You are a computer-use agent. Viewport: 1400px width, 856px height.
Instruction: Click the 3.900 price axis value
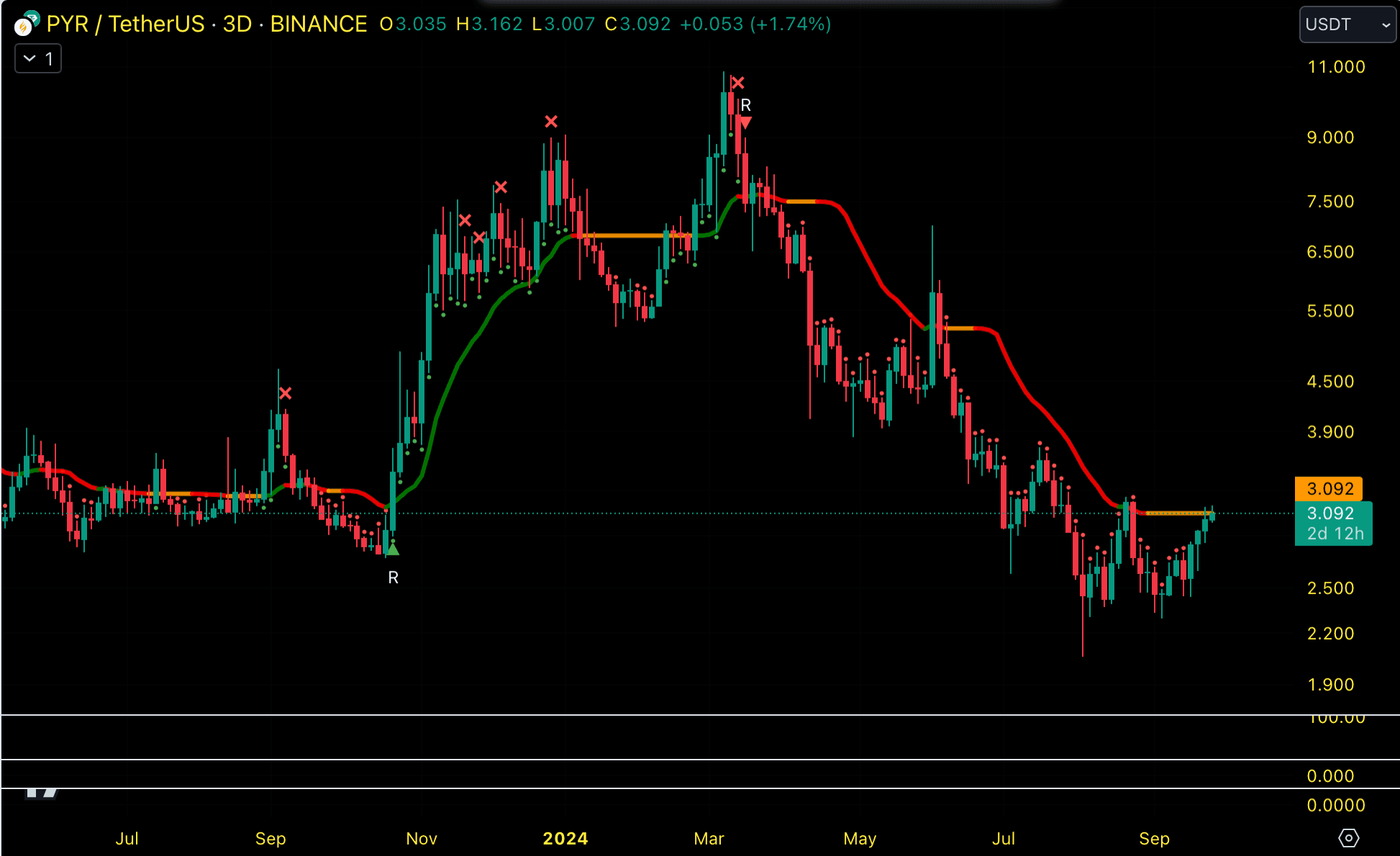click(x=1330, y=432)
